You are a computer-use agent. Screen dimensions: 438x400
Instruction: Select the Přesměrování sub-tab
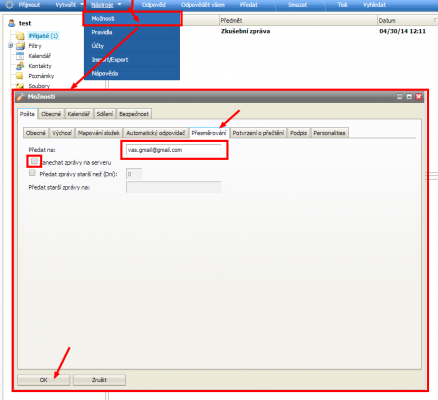click(x=209, y=133)
